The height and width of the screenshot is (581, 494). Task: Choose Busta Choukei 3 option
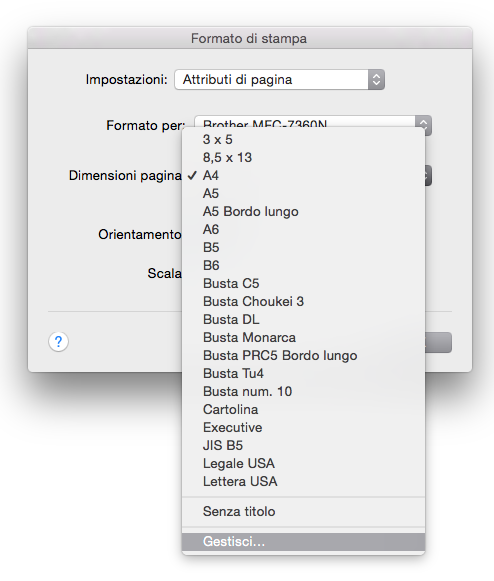pyautogui.click(x=303, y=301)
